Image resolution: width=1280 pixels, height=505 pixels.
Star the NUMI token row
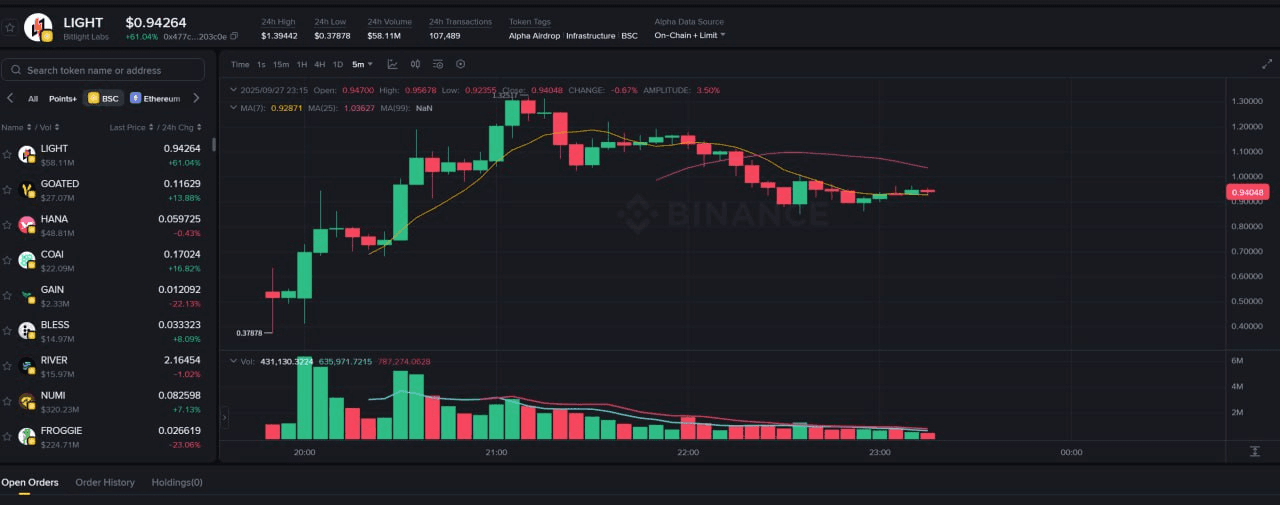click(7, 401)
